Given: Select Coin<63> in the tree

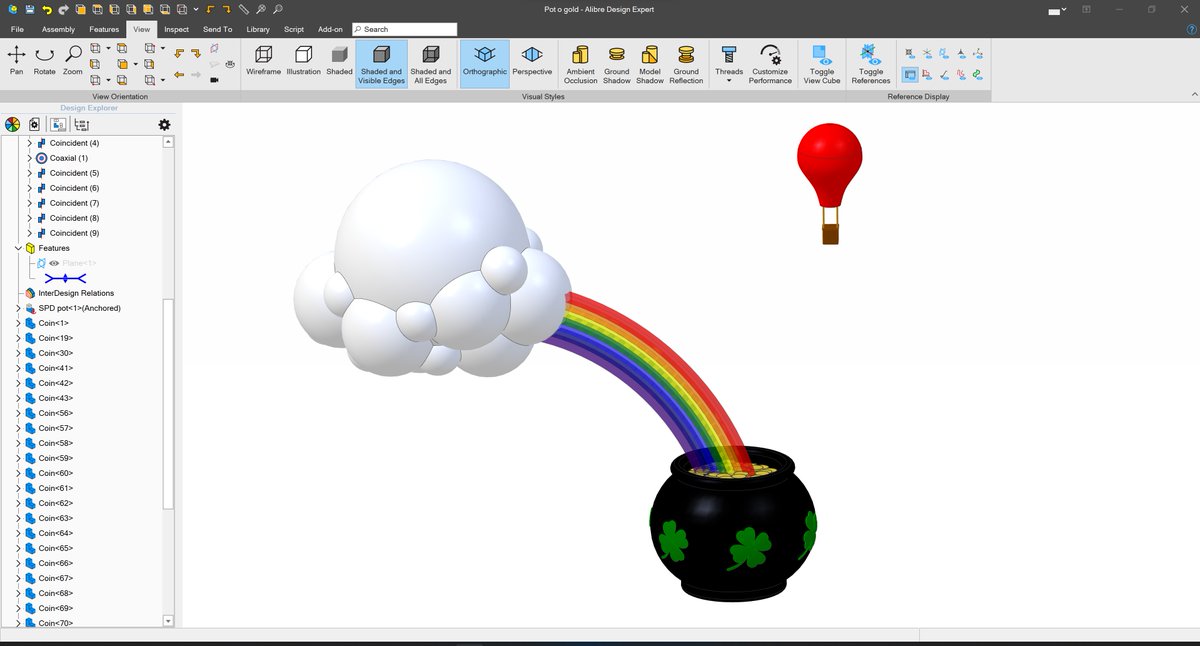Looking at the screenshot, I should 56,518.
